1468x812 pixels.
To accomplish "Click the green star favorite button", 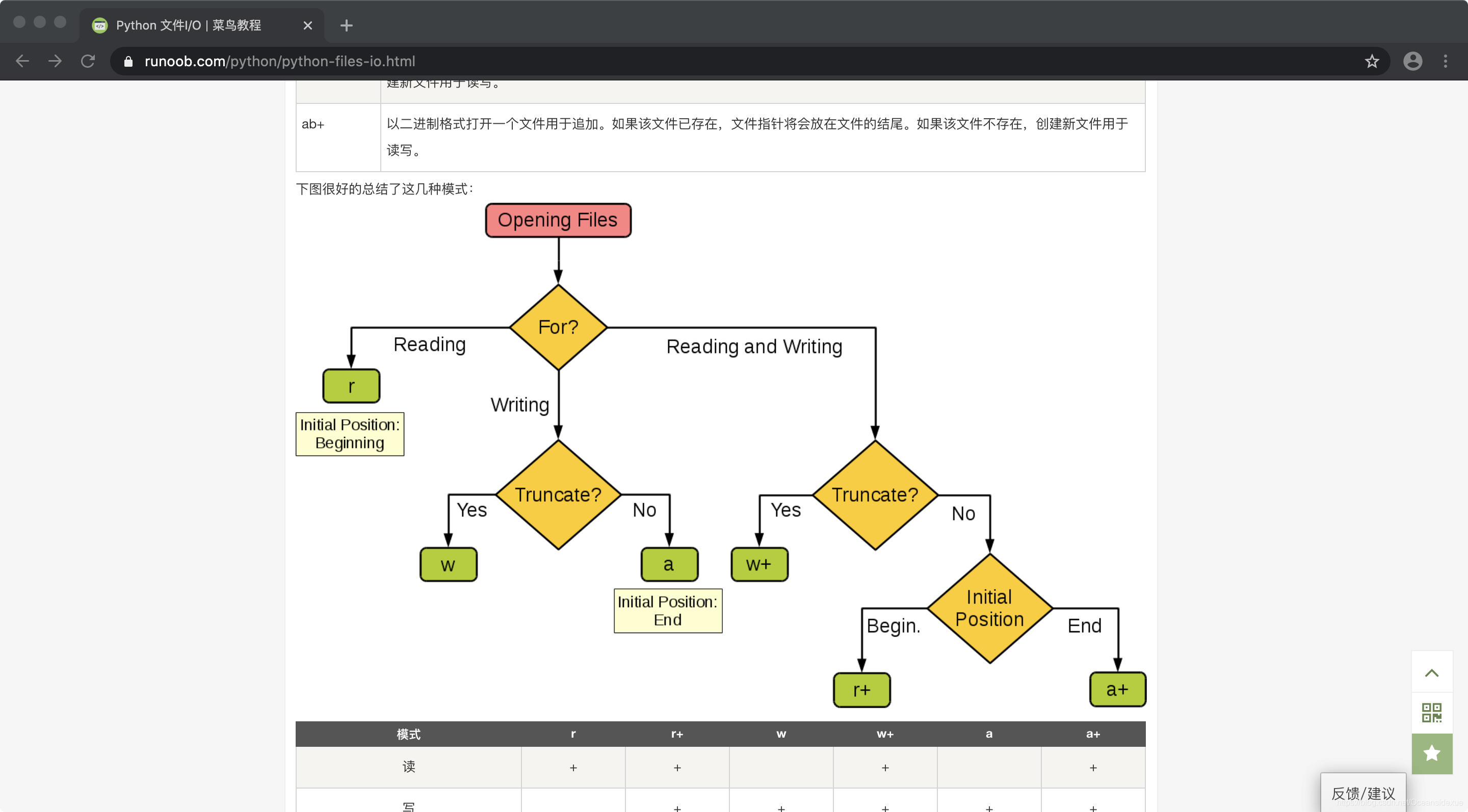I will (1431, 753).
